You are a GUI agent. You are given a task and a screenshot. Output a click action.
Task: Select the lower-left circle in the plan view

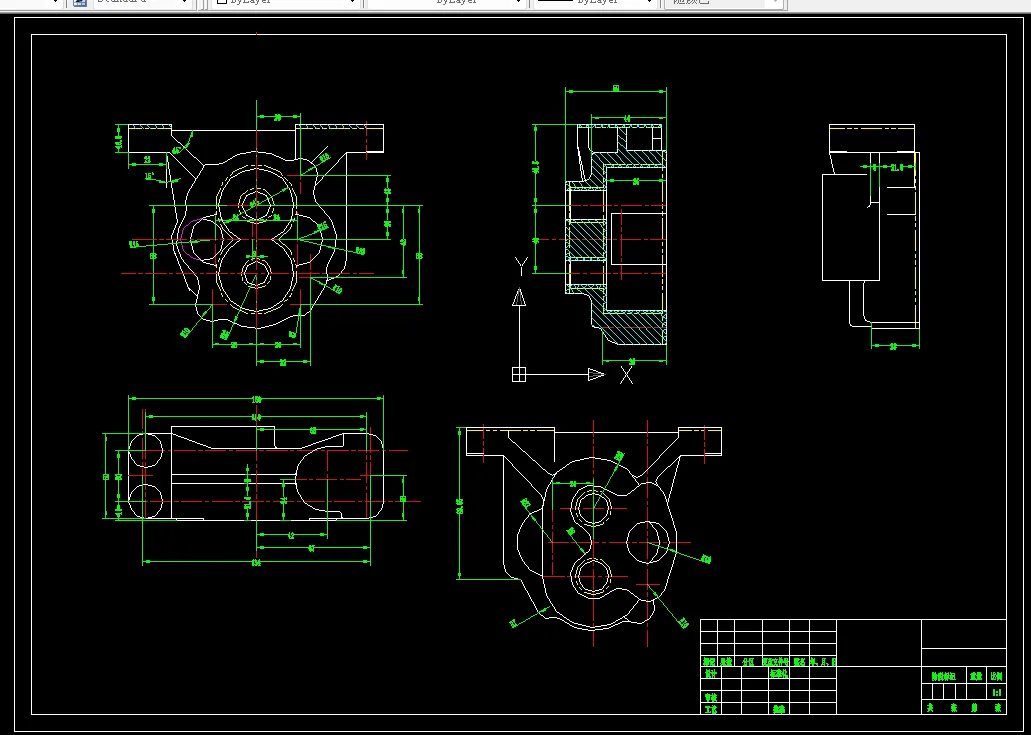[145, 501]
